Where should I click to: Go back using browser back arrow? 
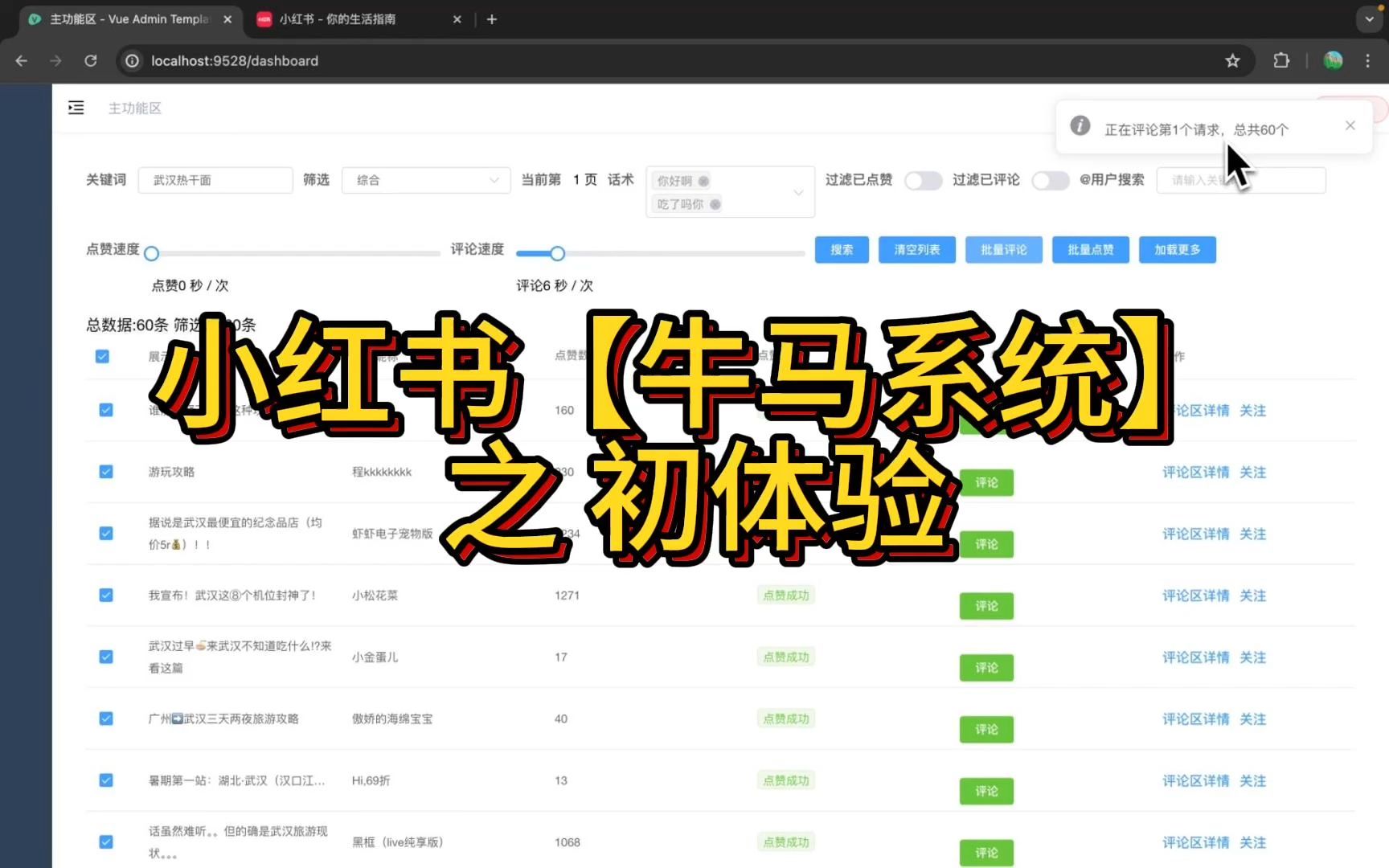22,61
